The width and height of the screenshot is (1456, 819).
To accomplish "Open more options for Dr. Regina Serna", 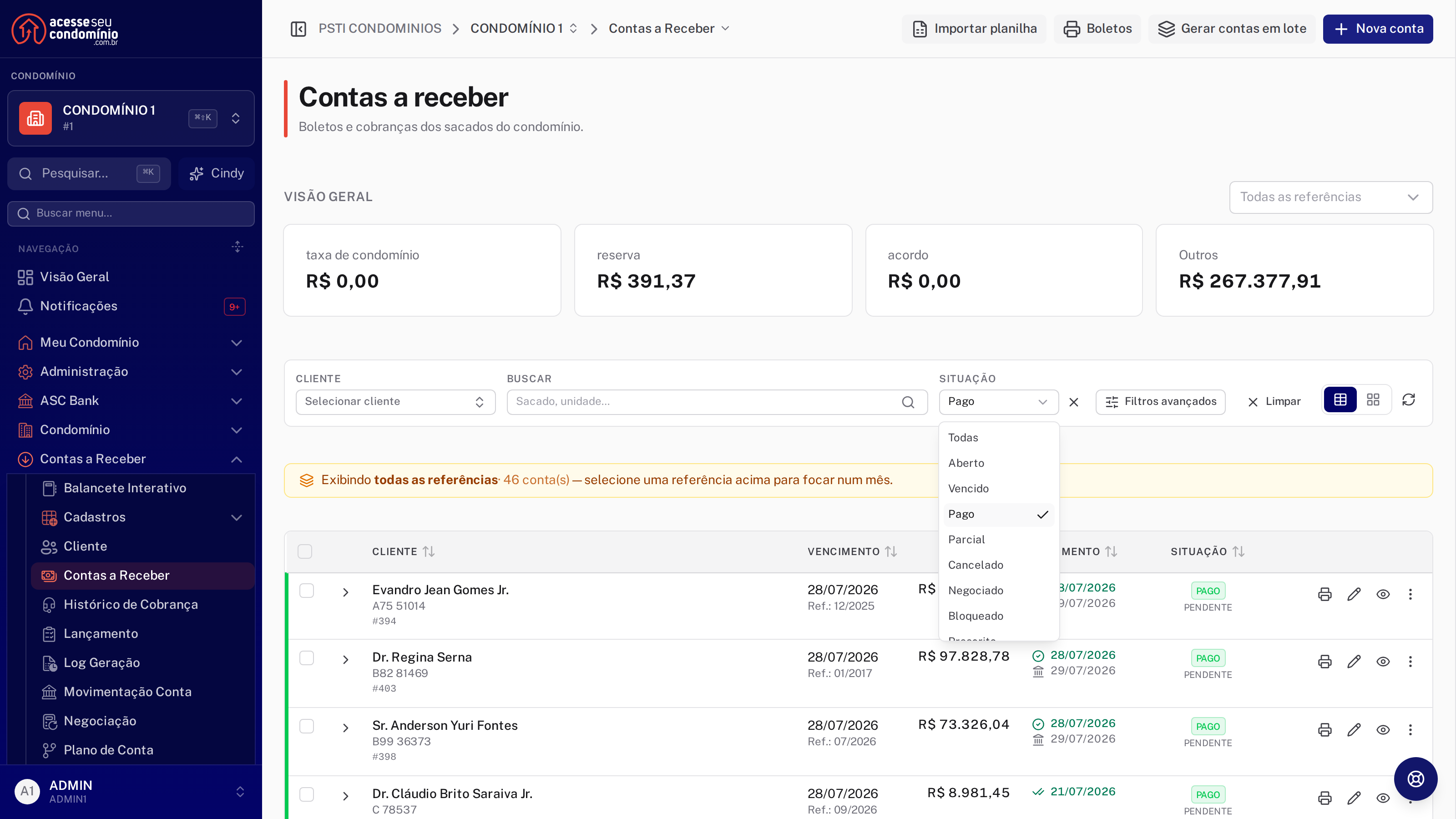I will click(1410, 661).
